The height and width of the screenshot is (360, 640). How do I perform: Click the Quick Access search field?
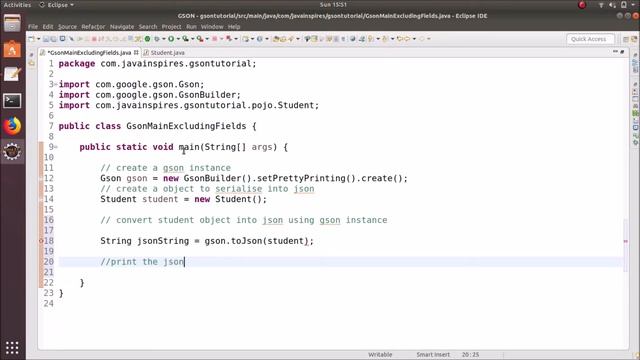click(590, 39)
